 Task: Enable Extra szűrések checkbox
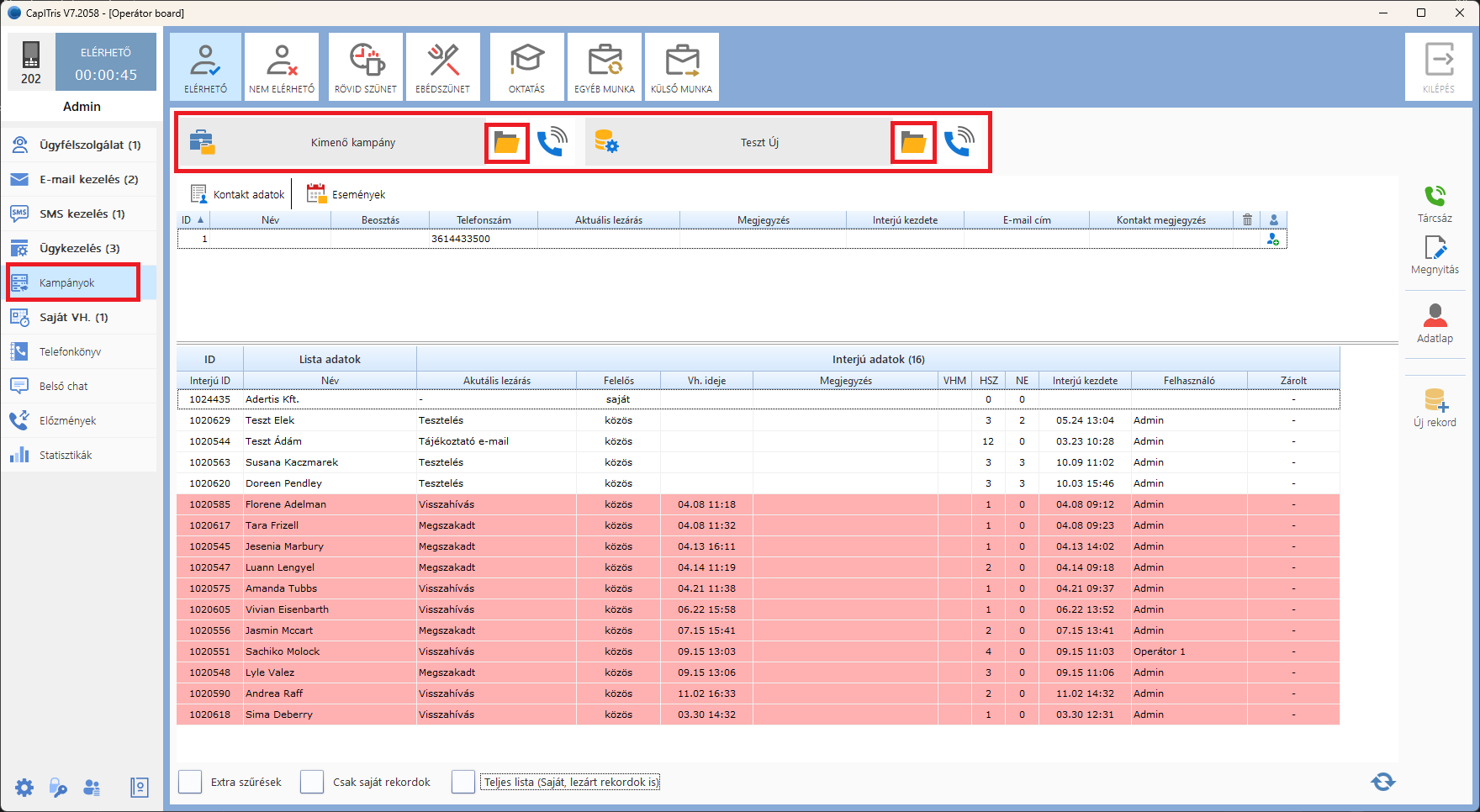point(190,782)
